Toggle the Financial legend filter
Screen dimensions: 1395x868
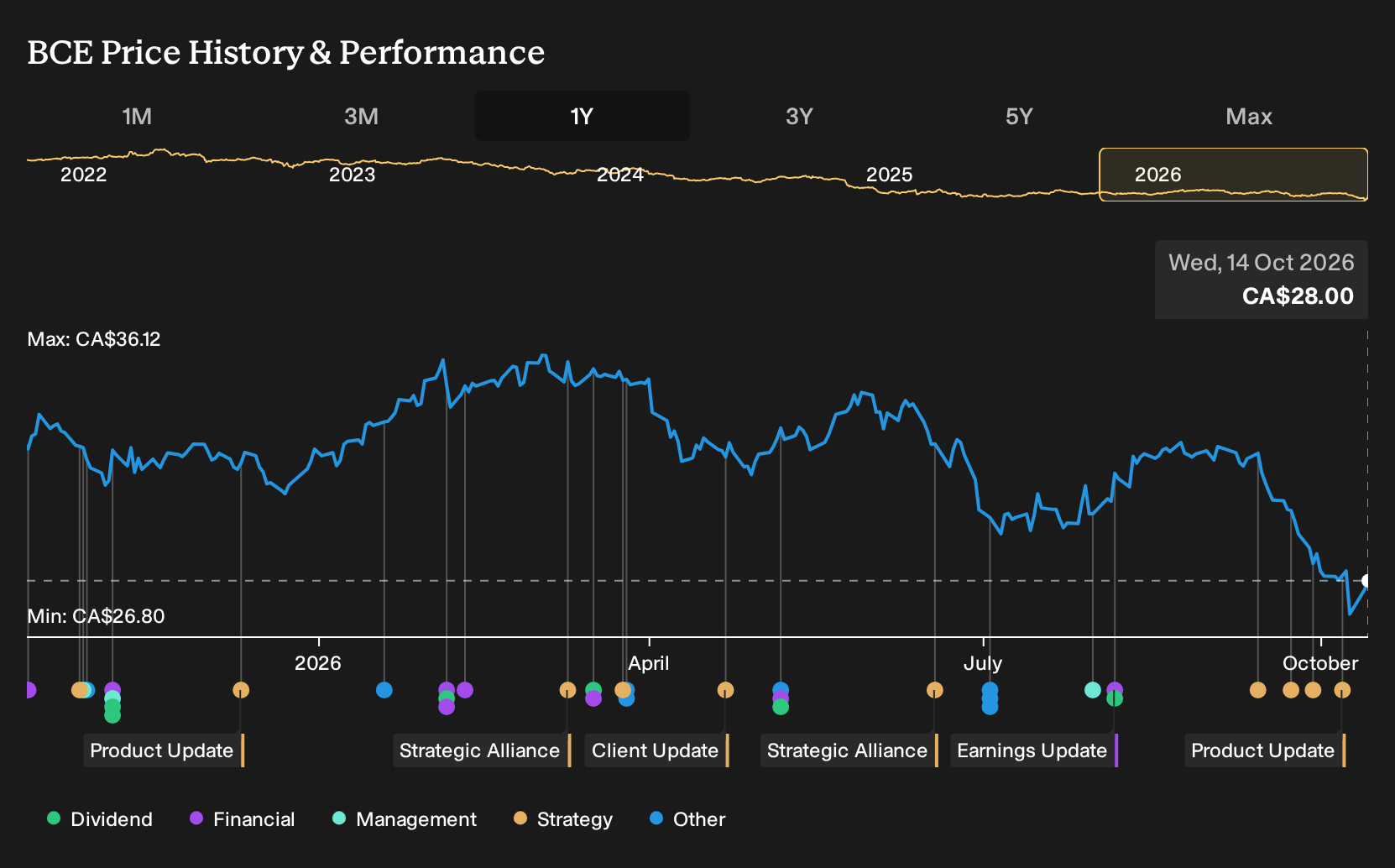click(243, 819)
